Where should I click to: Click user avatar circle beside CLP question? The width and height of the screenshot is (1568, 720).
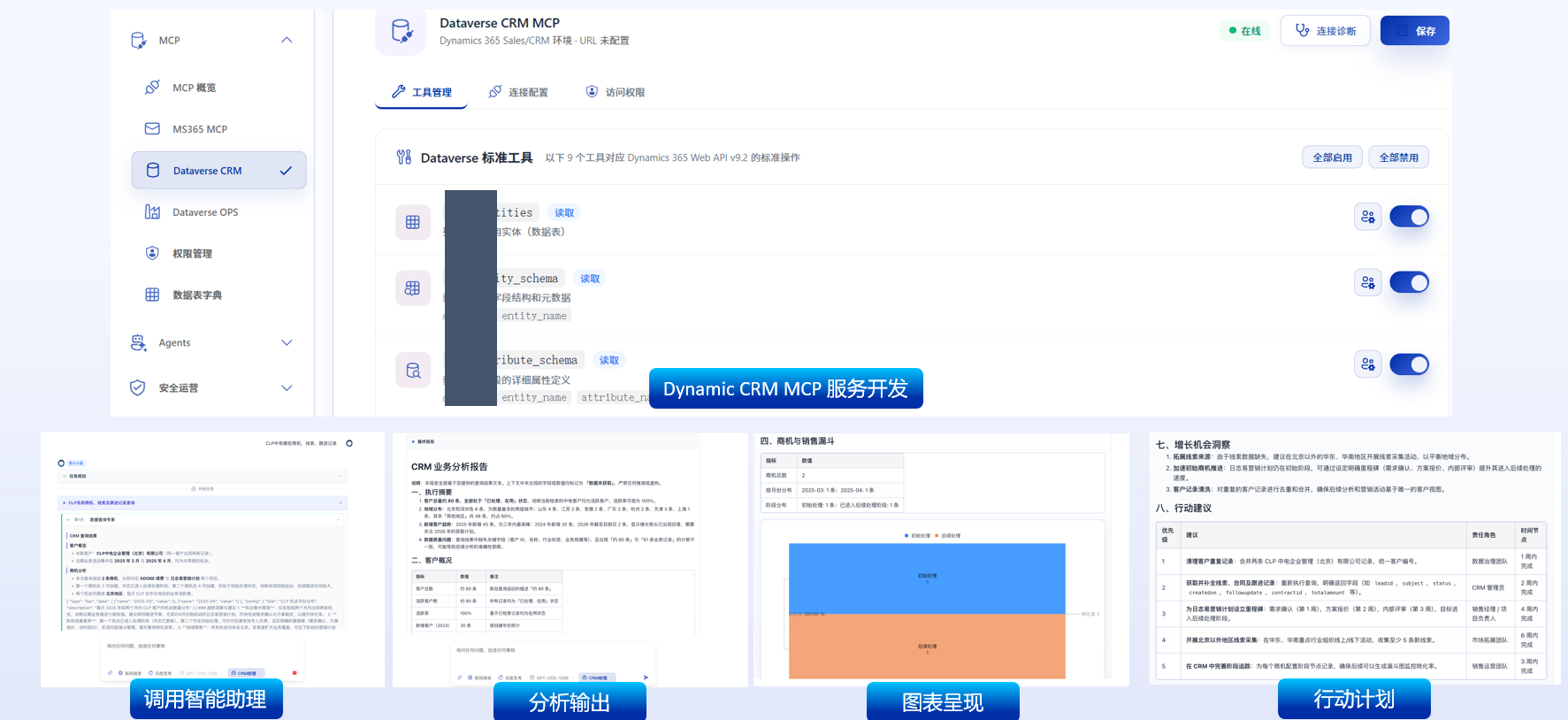point(349,443)
